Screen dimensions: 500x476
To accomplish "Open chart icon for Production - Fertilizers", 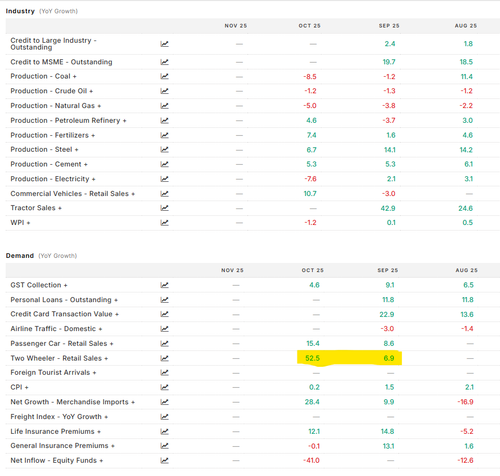I will (164, 135).
